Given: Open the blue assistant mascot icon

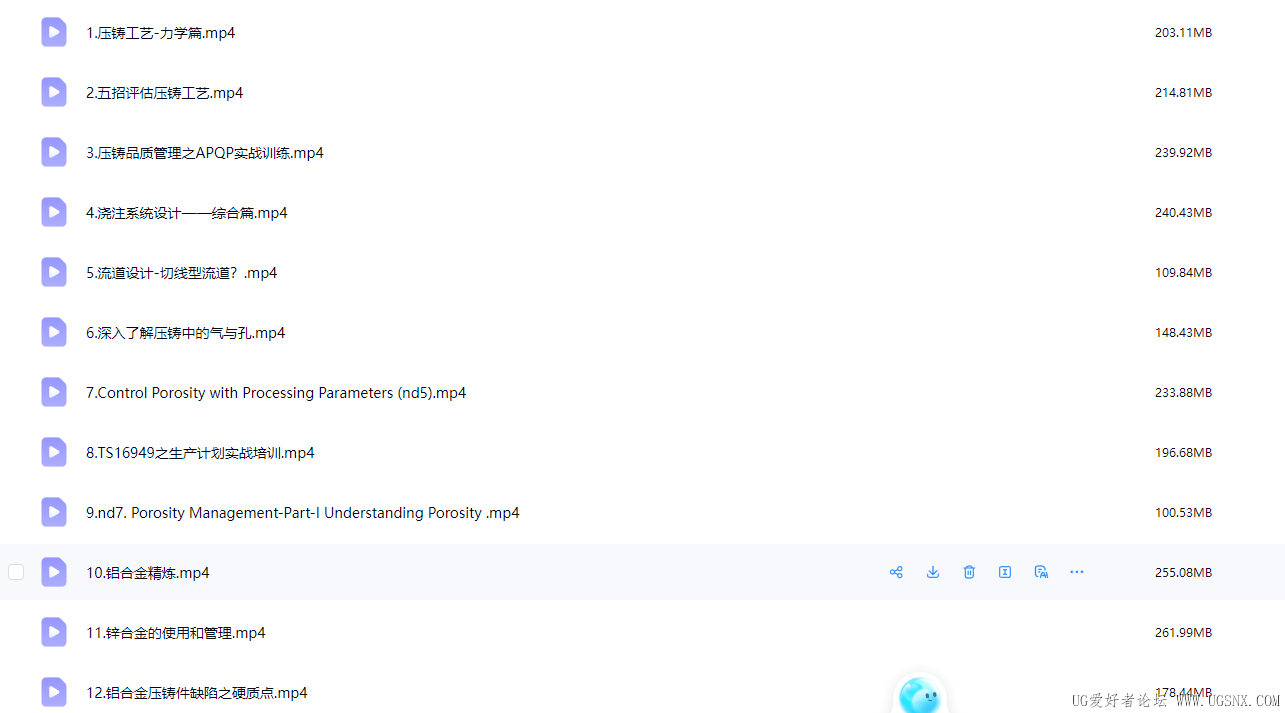Looking at the screenshot, I should (919, 694).
